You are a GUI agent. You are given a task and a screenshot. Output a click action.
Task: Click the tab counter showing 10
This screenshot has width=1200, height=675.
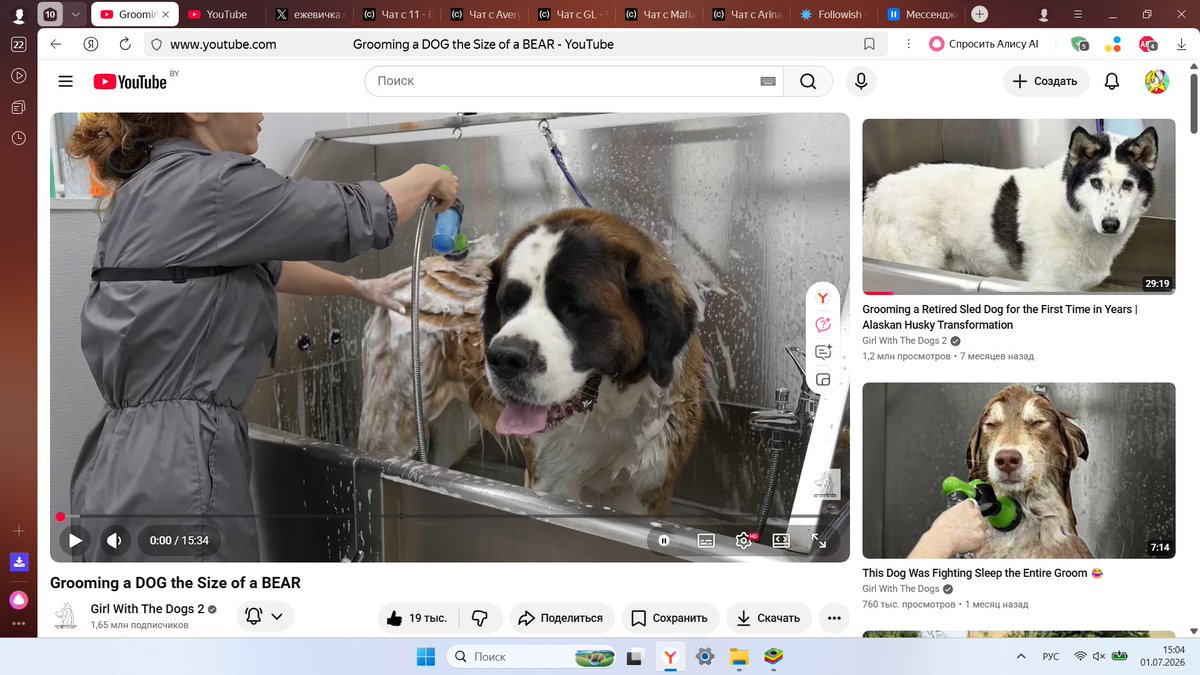pos(50,14)
